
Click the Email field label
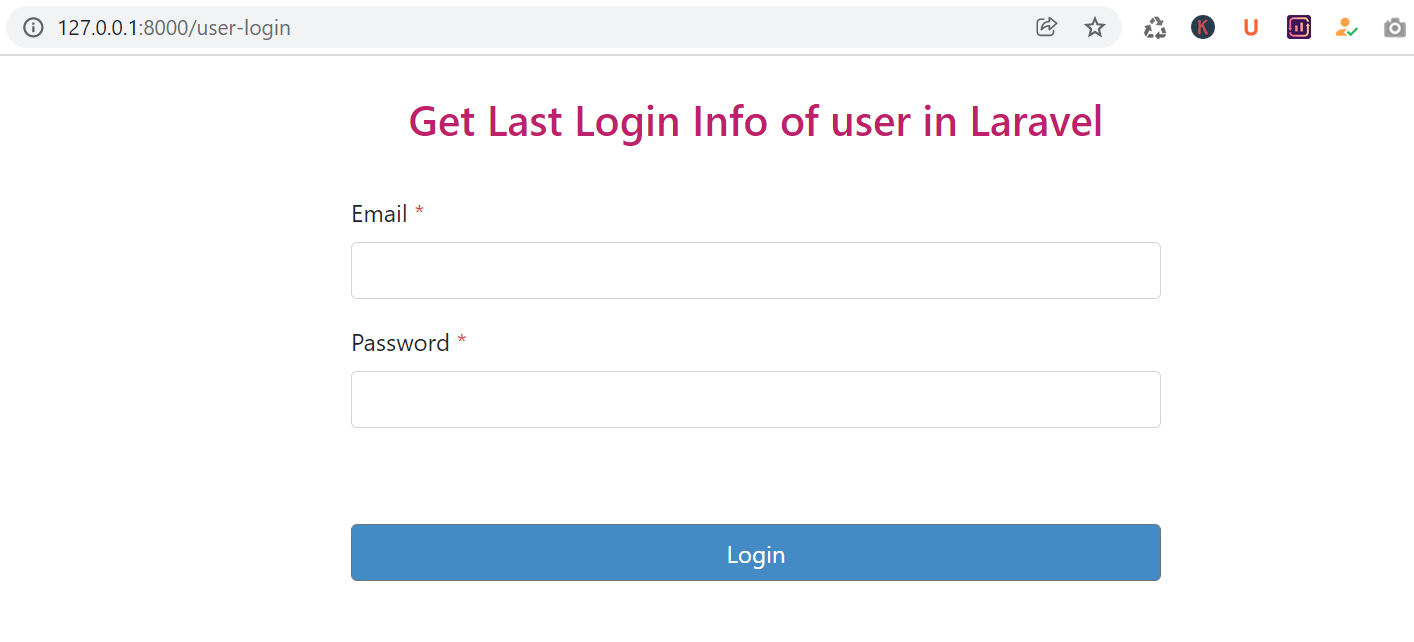pos(379,214)
